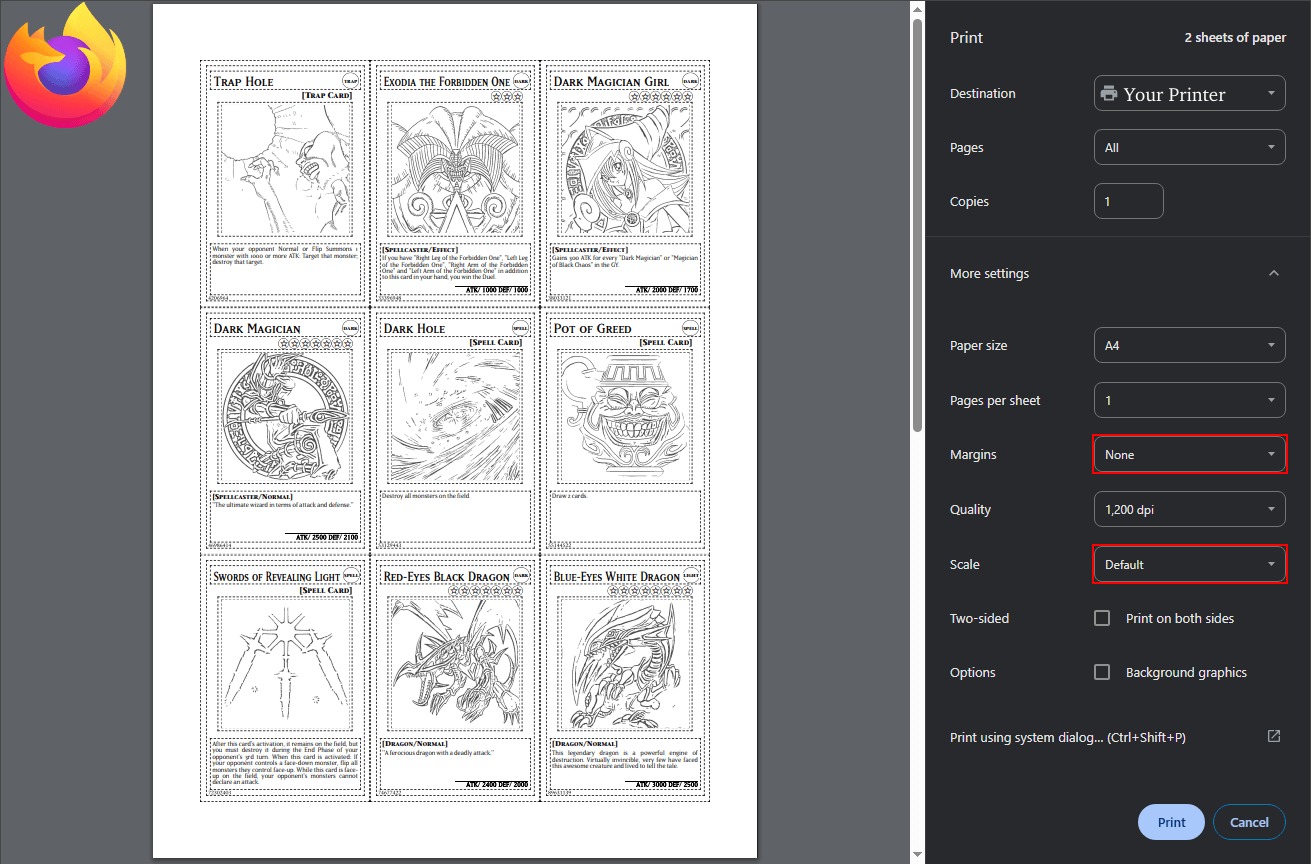This screenshot has width=1311, height=864.
Task: Open the Paper size dropdown showing A4
Action: pyautogui.click(x=1189, y=345)
